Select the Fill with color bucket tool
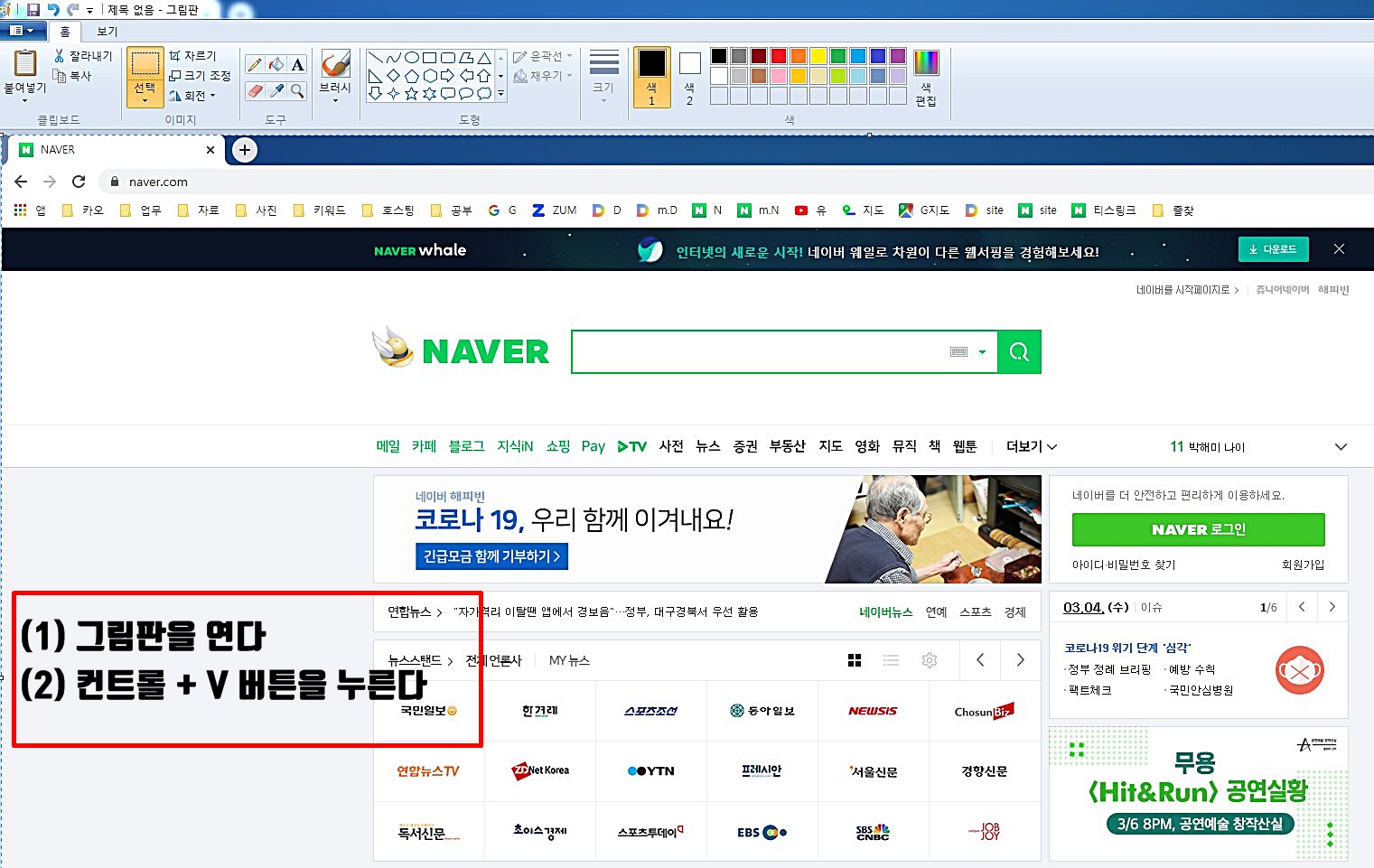 point(276,64)
